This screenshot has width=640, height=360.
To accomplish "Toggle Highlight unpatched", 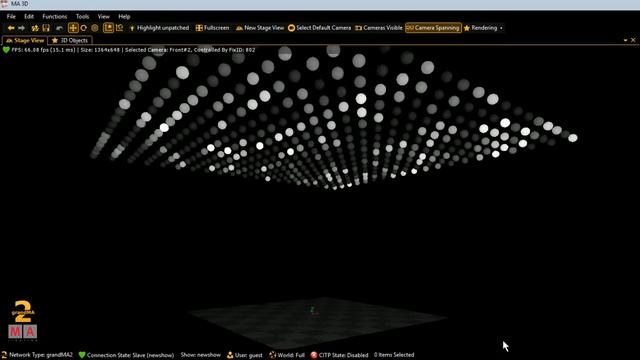I will click(x=159, y=28).
